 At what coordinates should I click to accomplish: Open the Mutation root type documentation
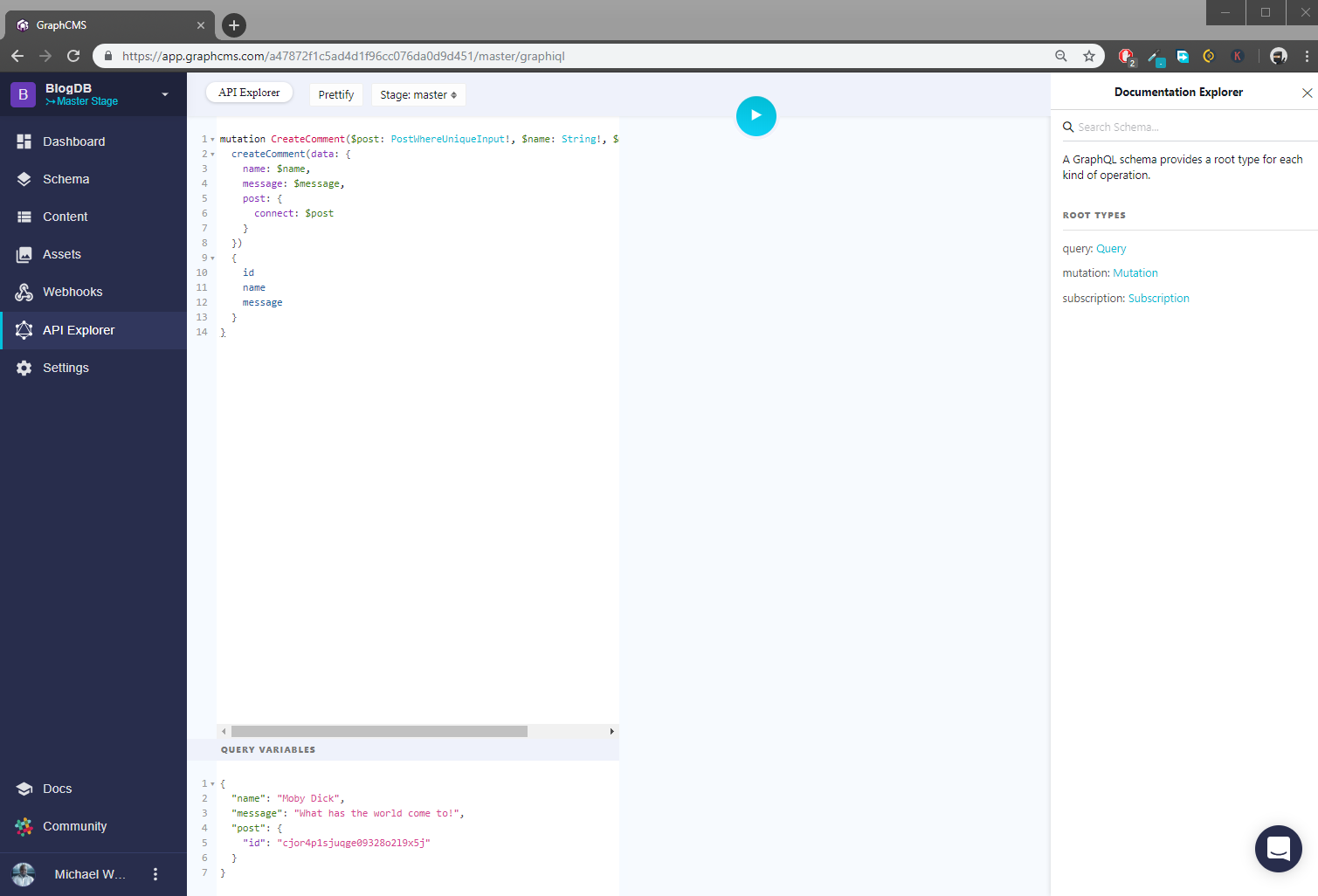pyautogui.click(x=1135, y=272)
